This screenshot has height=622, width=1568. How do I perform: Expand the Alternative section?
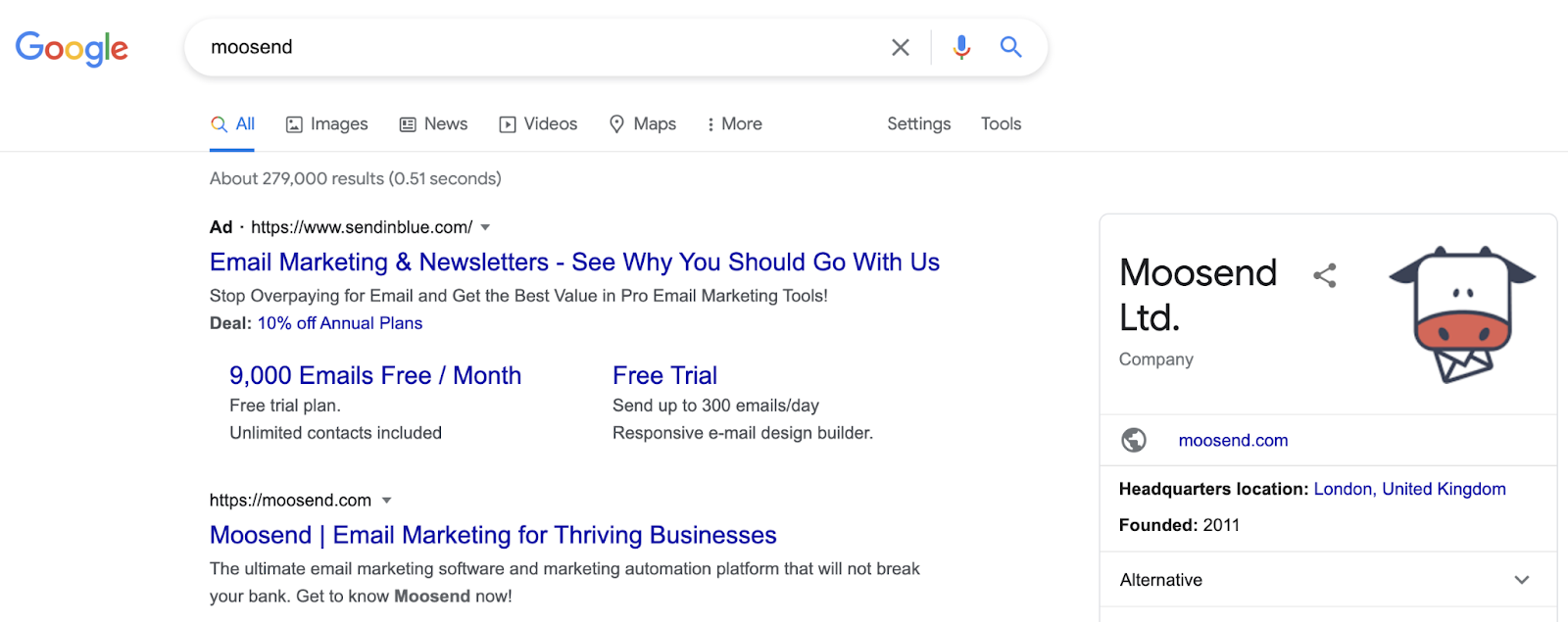(x=1521, y=580)
